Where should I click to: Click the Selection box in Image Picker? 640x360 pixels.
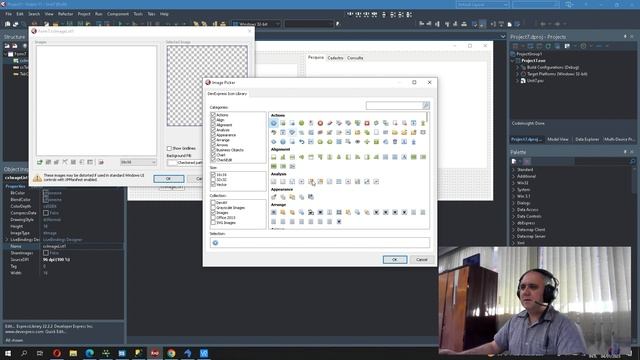[320, 242]
